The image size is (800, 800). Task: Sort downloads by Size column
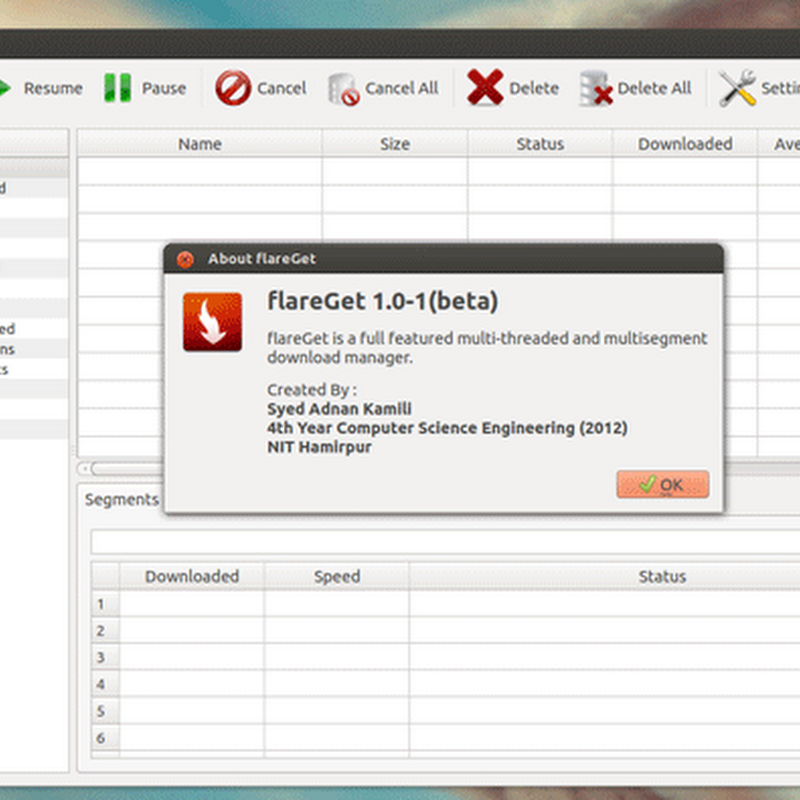click(x=395, y=144)
